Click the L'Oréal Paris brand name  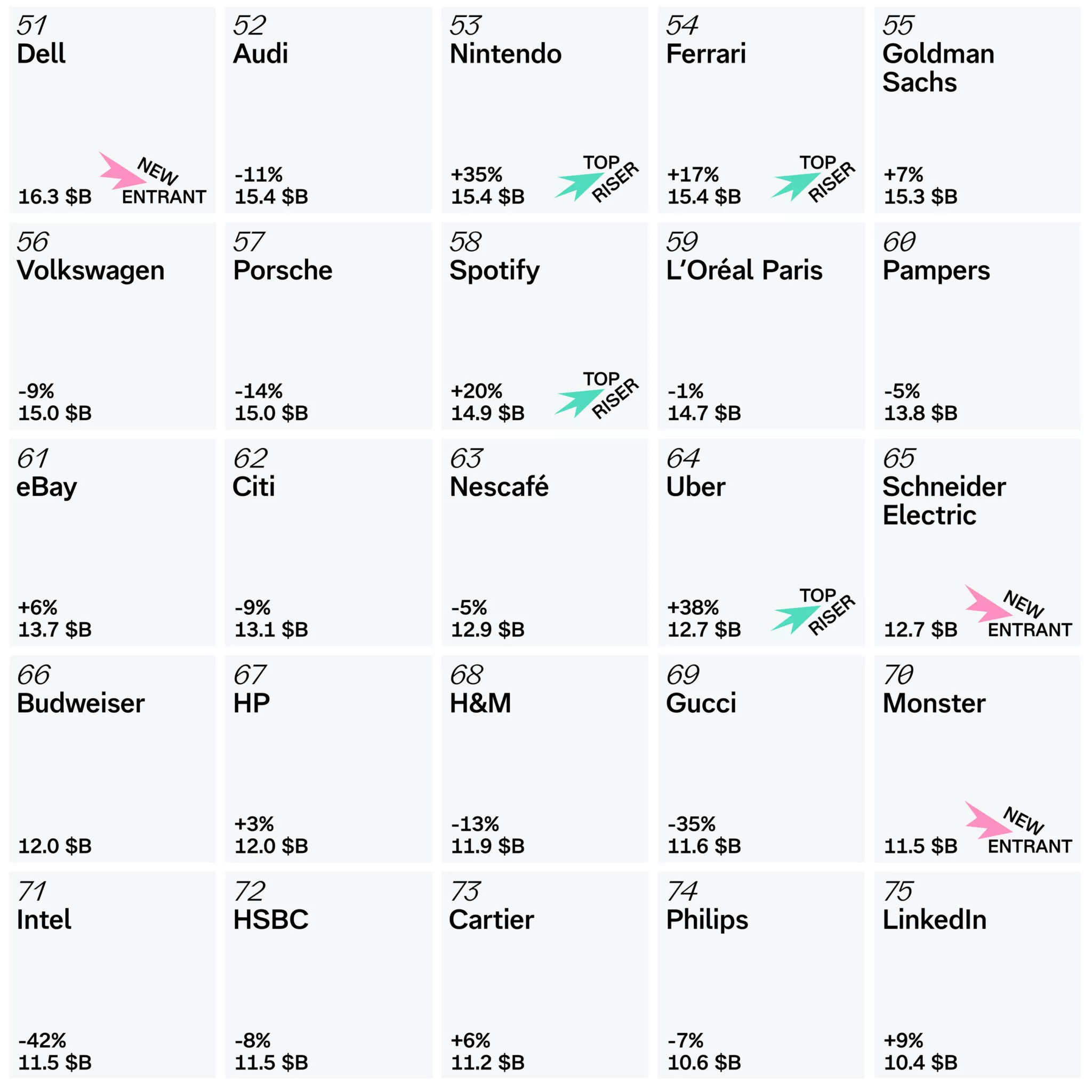[x=744, y=271]
